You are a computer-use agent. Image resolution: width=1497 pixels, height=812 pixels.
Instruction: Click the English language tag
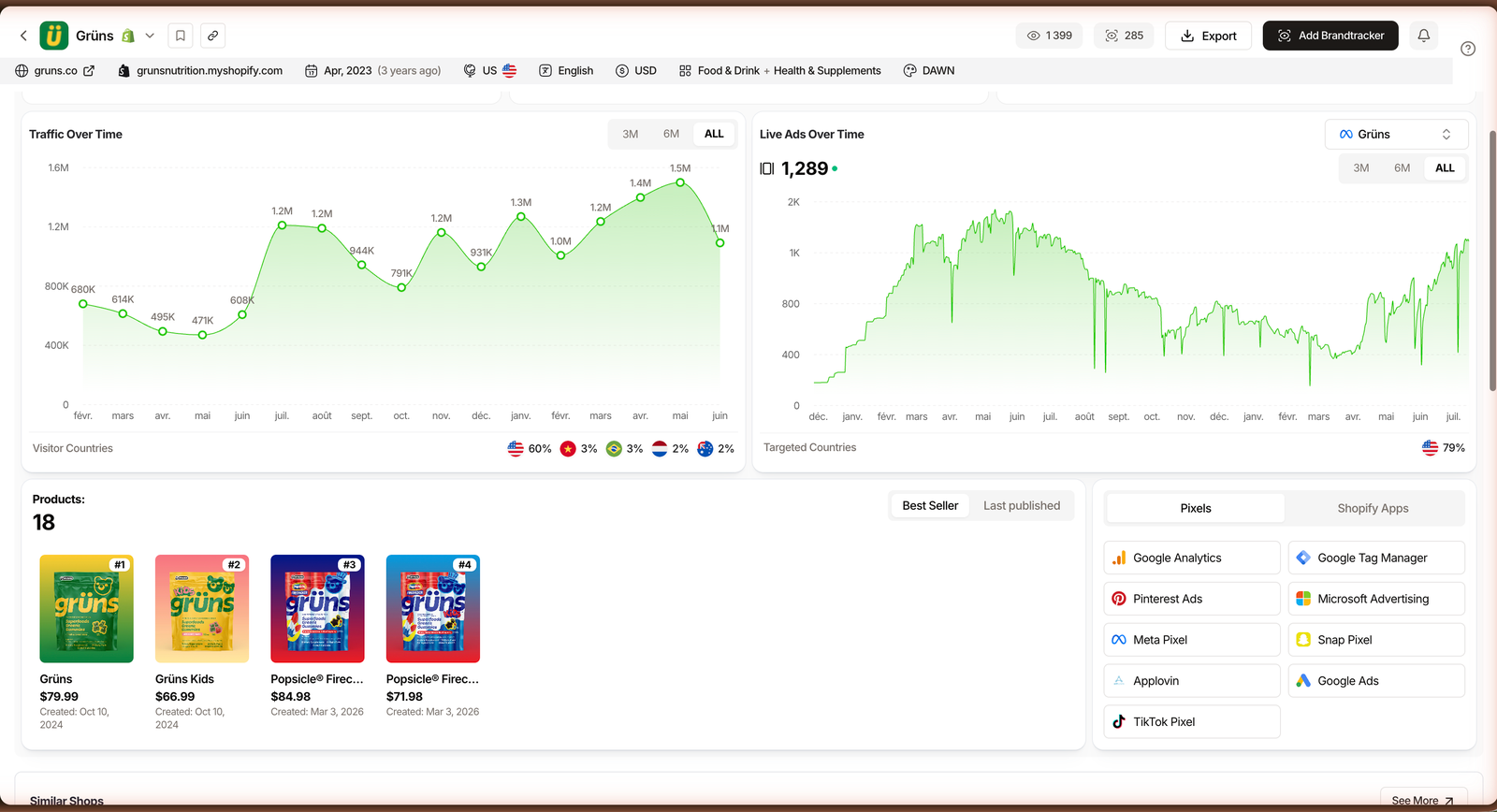pyautogui.click(x=566, y=70)
